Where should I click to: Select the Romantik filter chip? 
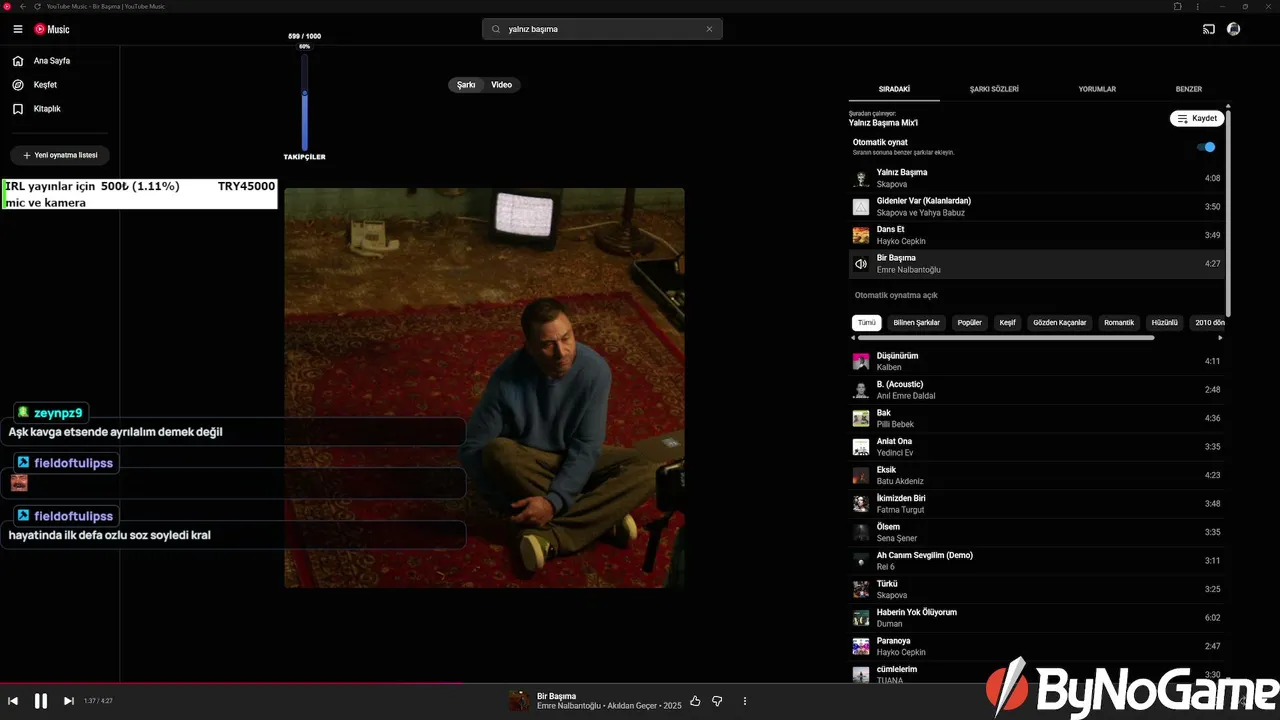click(x=1119, y=323)
